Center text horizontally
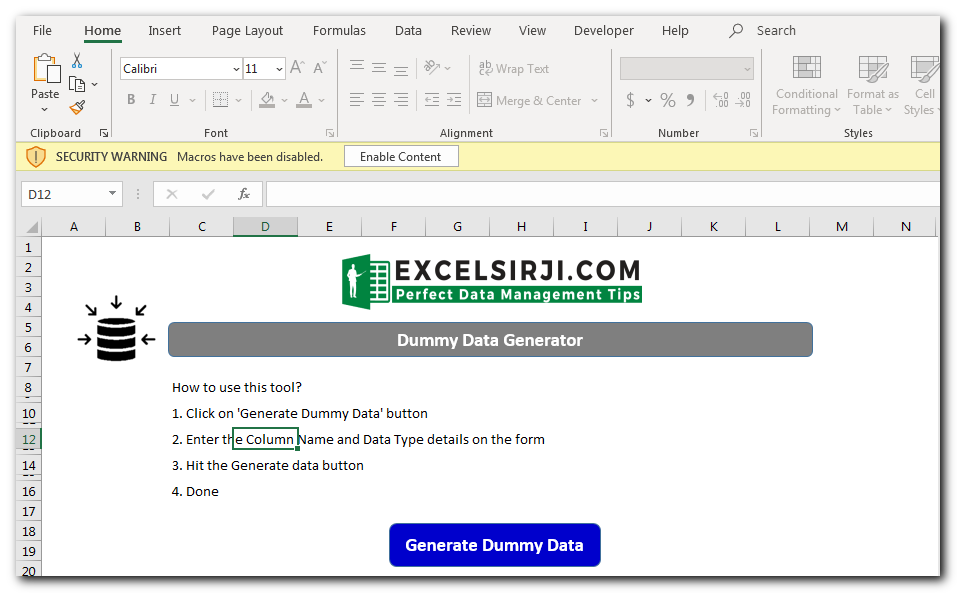 (379, 100)
